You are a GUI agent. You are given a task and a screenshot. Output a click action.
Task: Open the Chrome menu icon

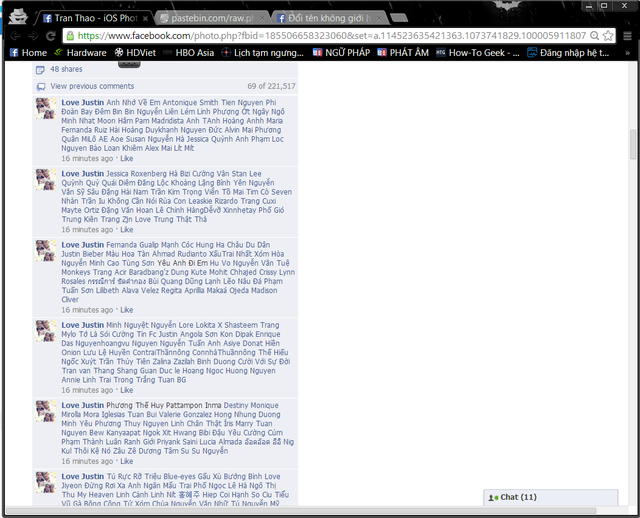click(x=627, y=36)
